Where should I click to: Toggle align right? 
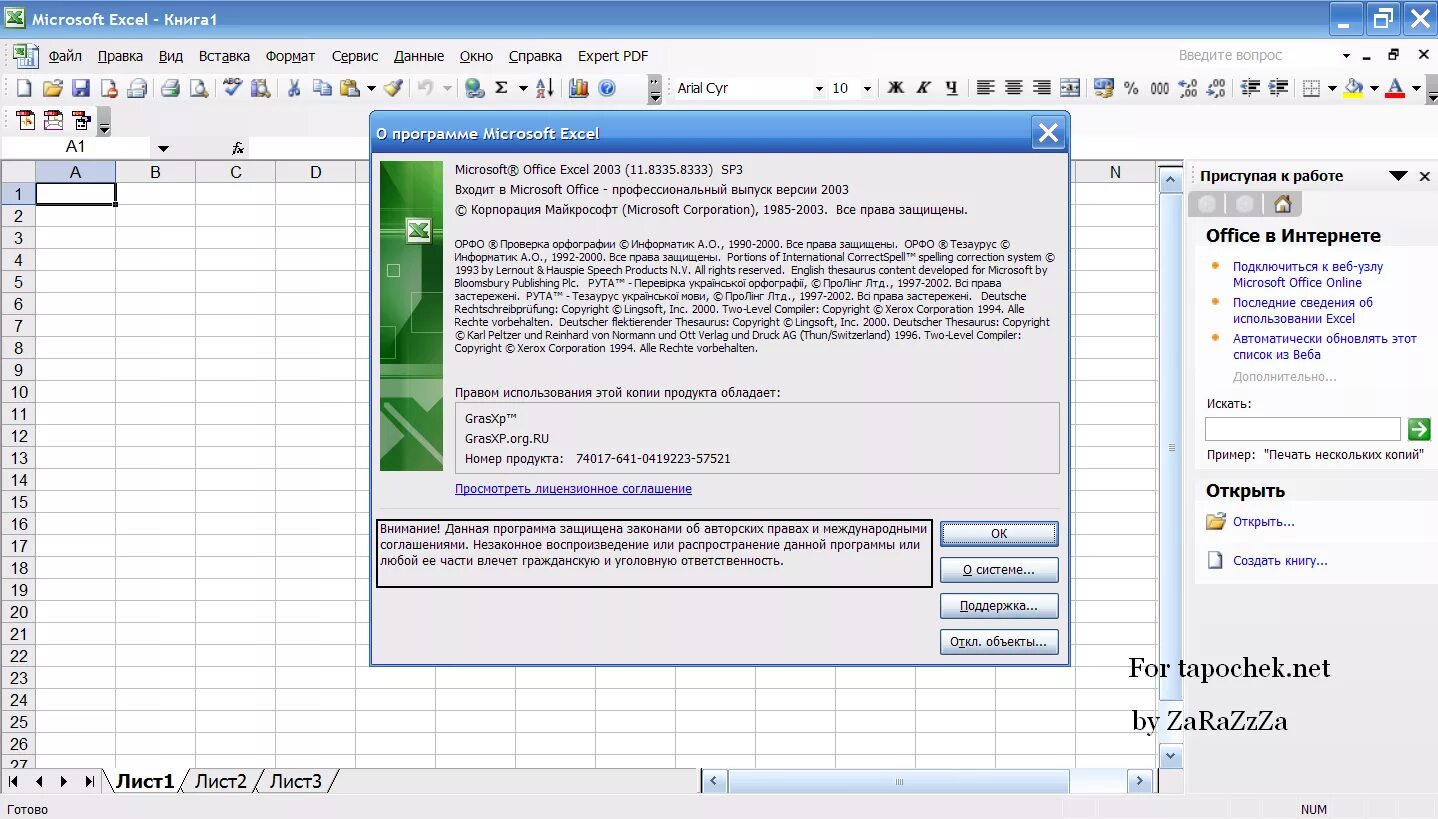pos(1041,88)
